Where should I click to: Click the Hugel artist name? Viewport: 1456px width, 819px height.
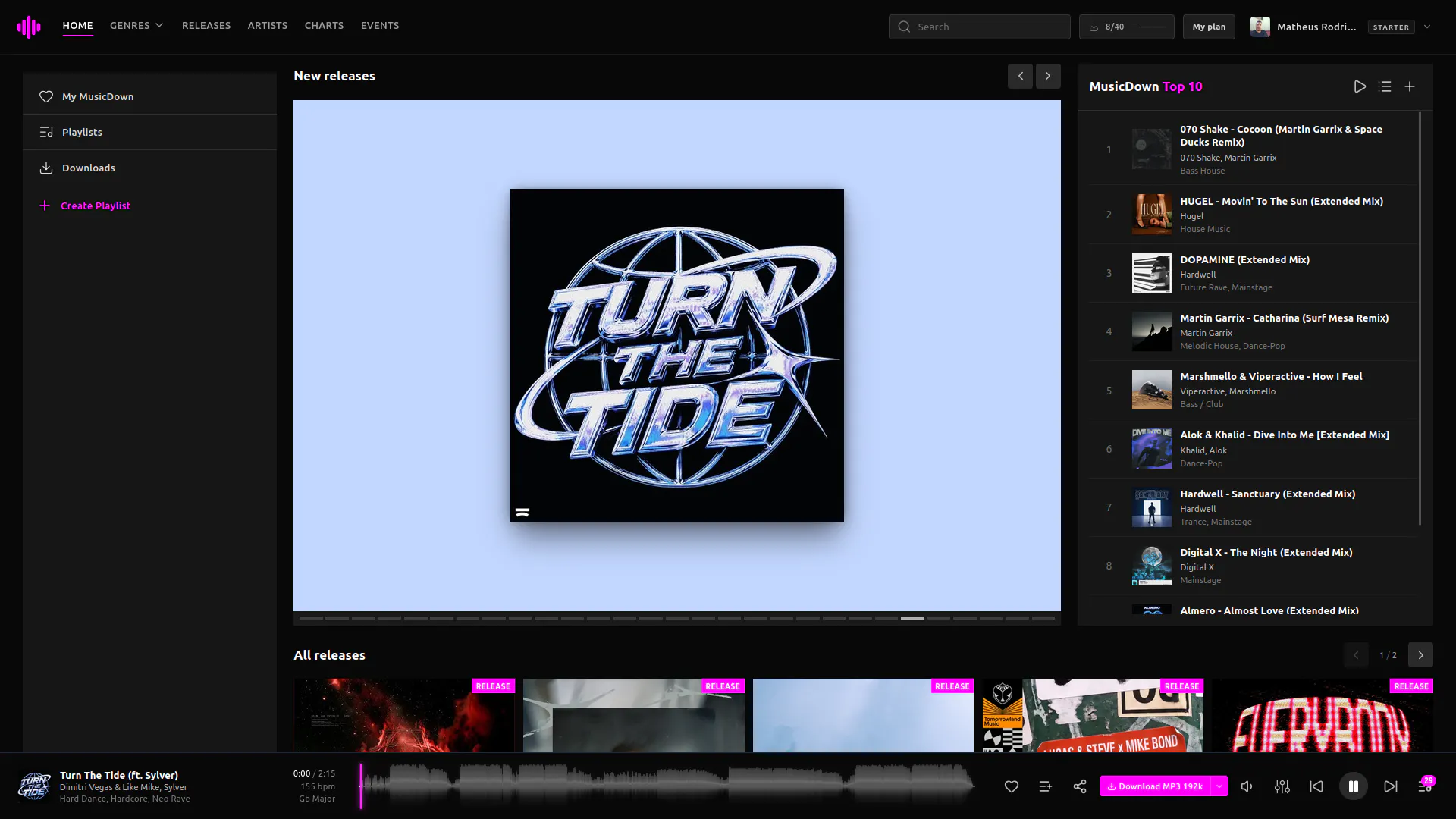pyautogui.click(x=1191, y=216)
